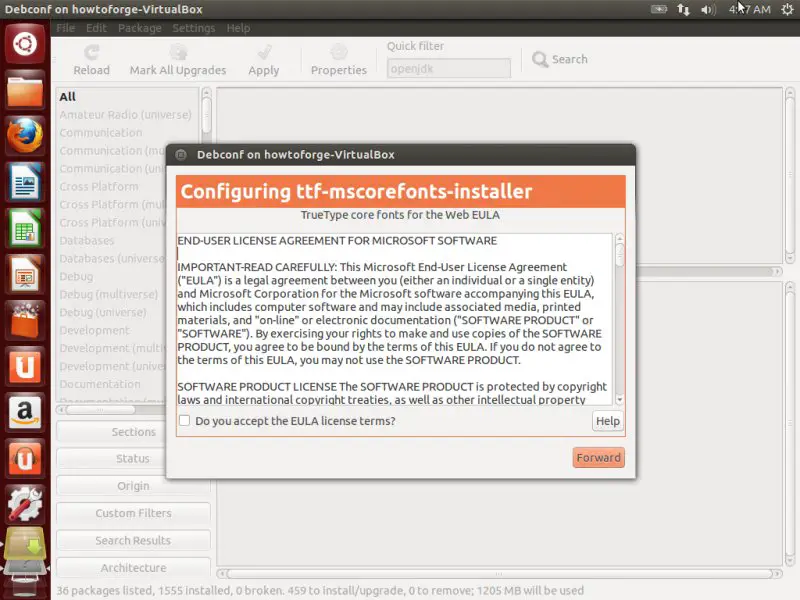The width and height of the screenshot is (800, 600).
Task: Click the Status filter button
Action: (x=133, y=459)
